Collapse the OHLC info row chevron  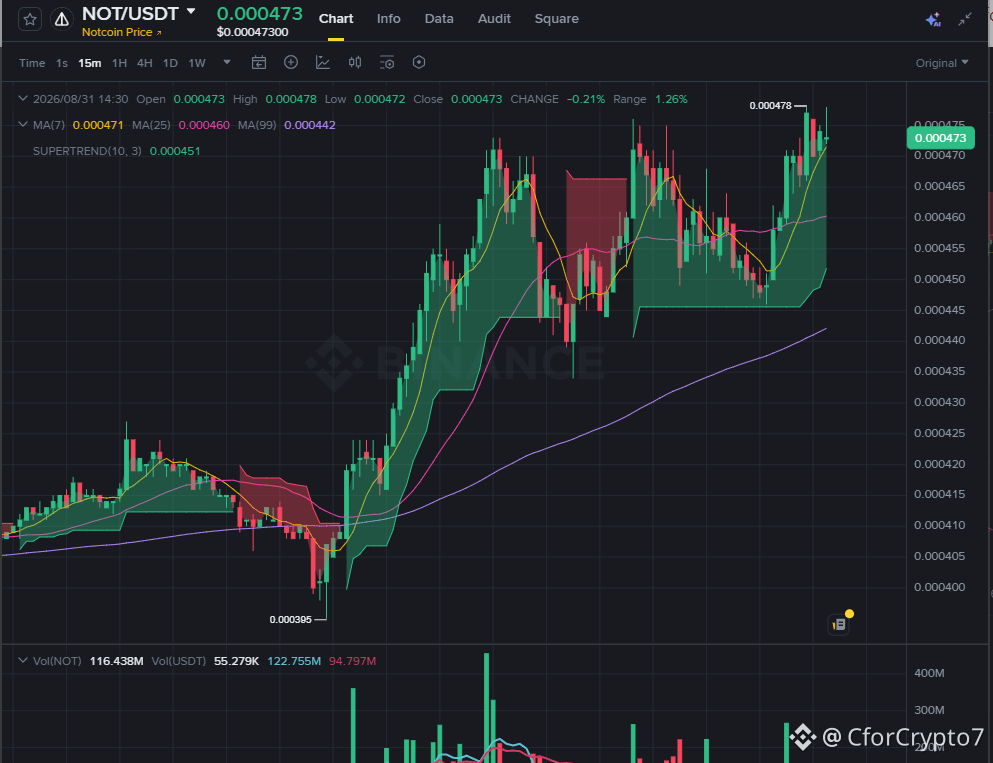coord(23,99)
